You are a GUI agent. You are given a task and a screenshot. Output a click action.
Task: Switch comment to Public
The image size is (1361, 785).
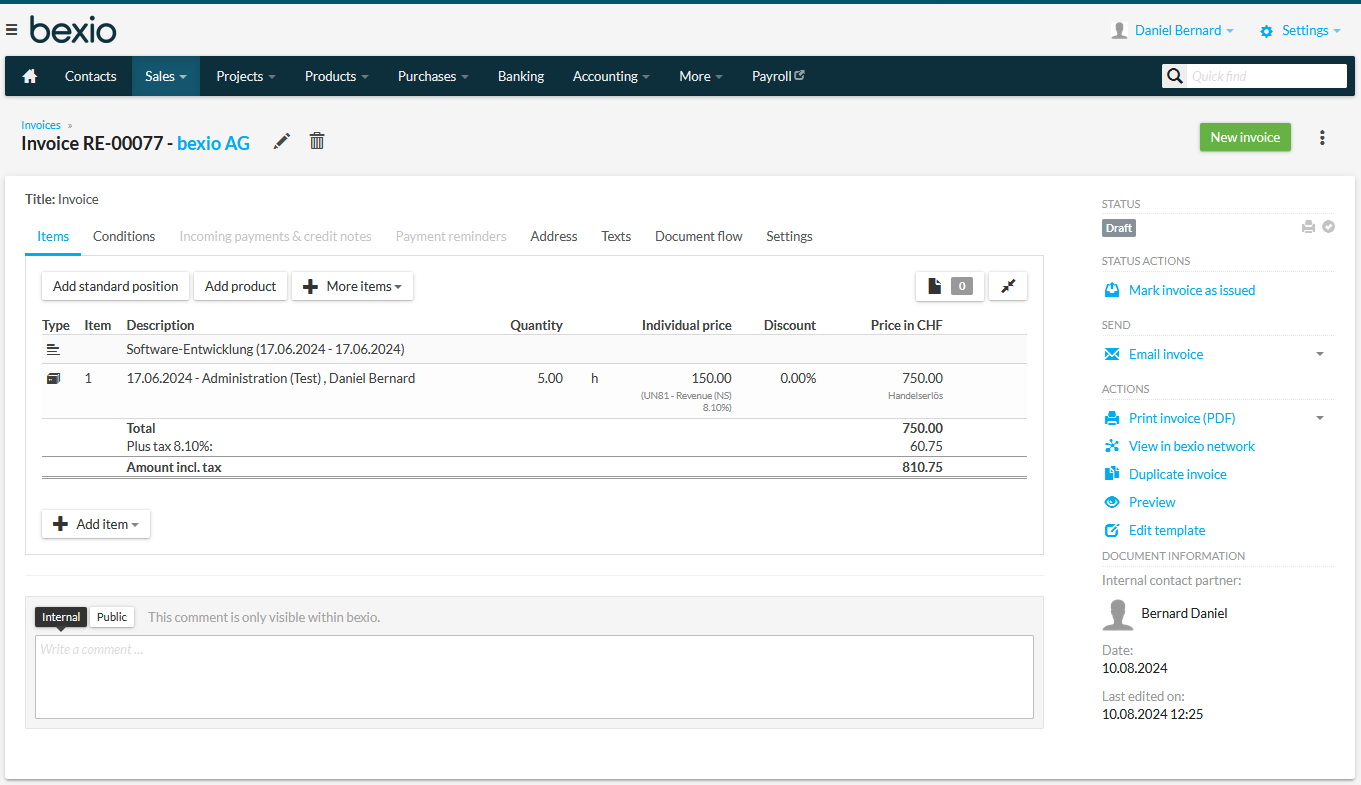112,617
